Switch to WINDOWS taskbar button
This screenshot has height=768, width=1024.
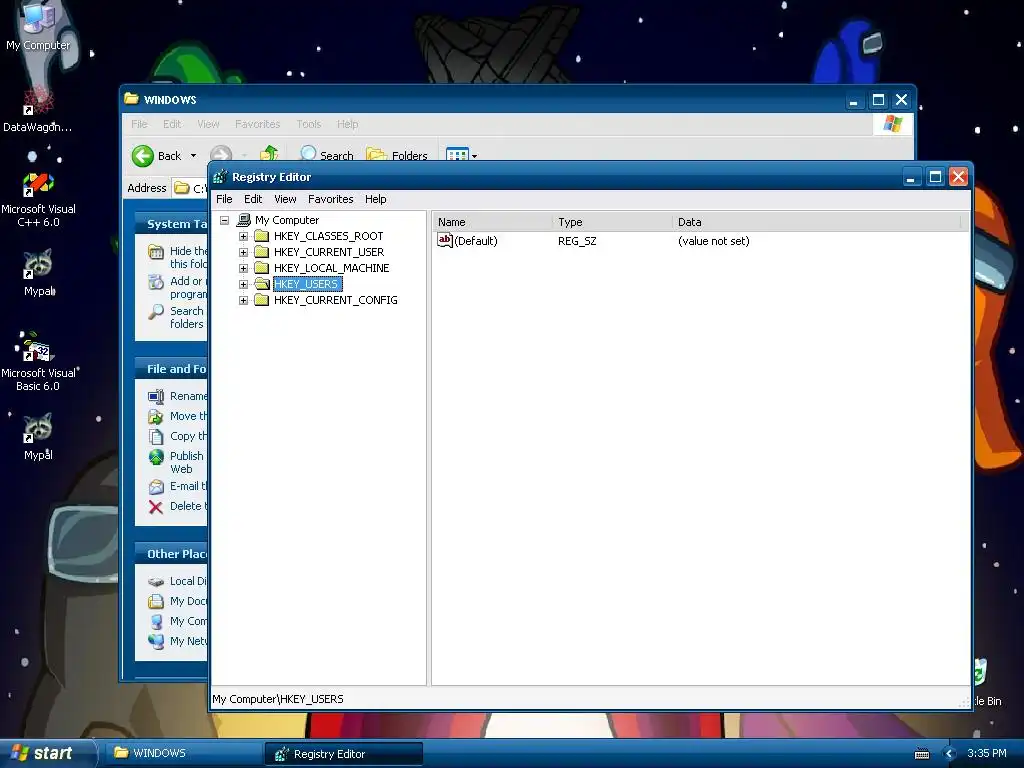pyautogui.click(x=183, y=754)
